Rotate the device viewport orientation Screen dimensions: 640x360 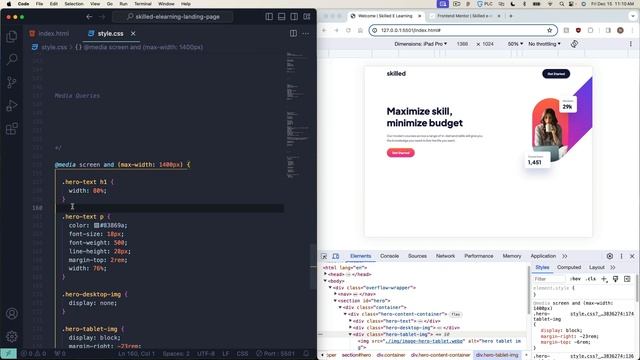(574, 44)
